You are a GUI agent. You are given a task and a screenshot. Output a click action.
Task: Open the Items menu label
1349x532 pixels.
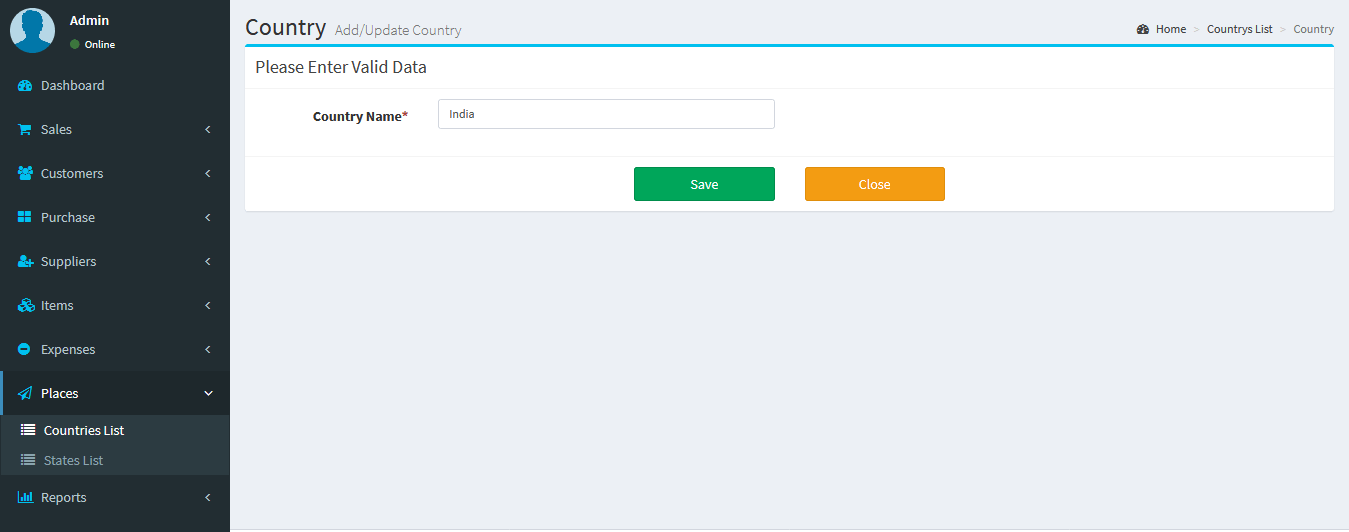pyautogui.click(x=57, y=305)
